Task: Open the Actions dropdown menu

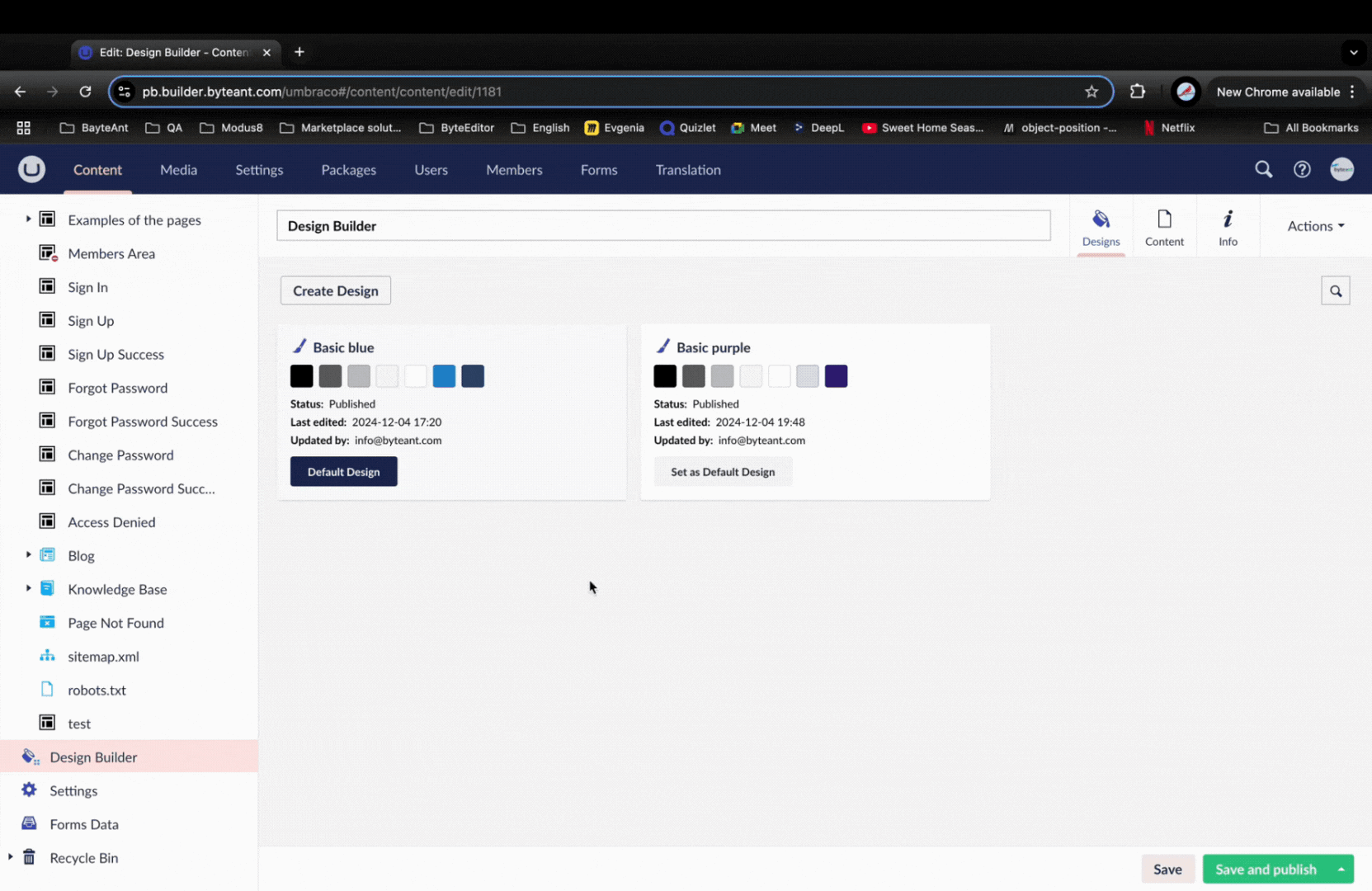Action: 1315,226
